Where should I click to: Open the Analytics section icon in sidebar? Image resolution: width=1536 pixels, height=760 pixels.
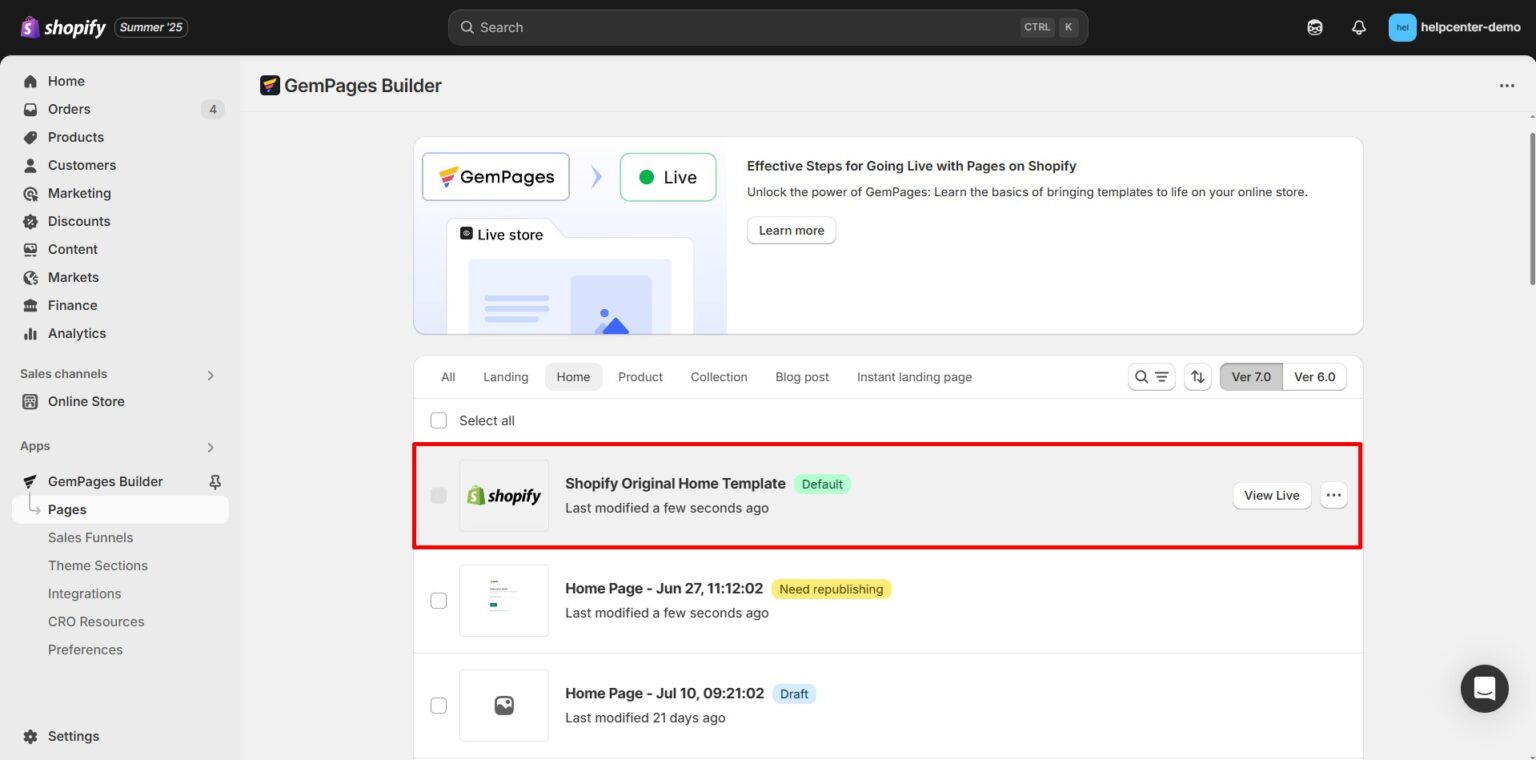[29, 333]
